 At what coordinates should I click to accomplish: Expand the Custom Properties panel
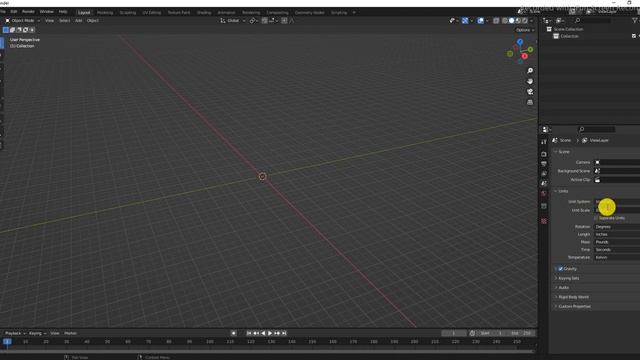click(x=574, y=307)
